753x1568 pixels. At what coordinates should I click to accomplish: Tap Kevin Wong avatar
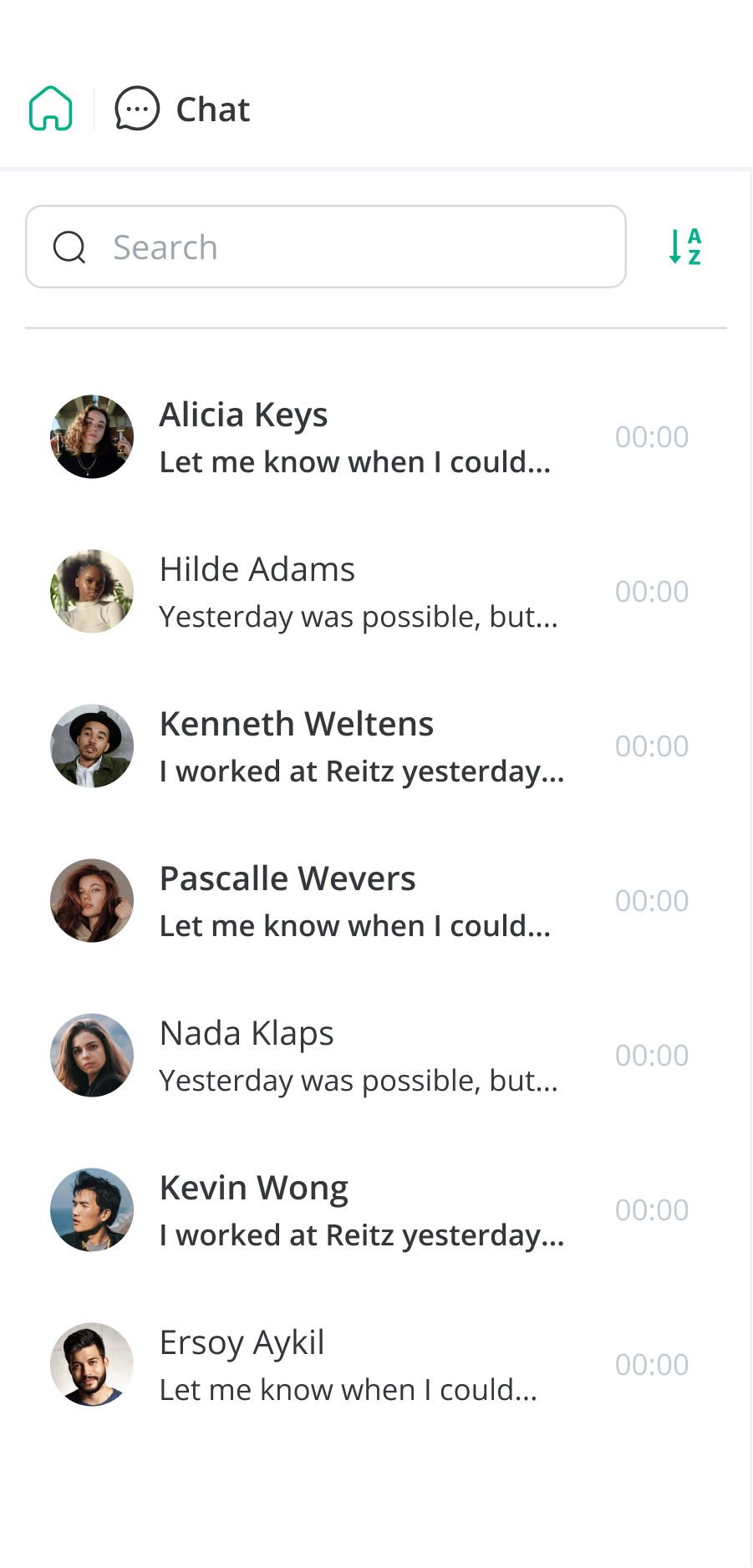click(92, 1209)
